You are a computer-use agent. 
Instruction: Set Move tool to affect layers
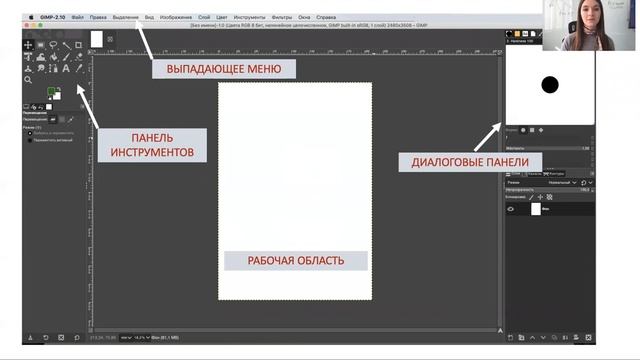tap(53, 120)
